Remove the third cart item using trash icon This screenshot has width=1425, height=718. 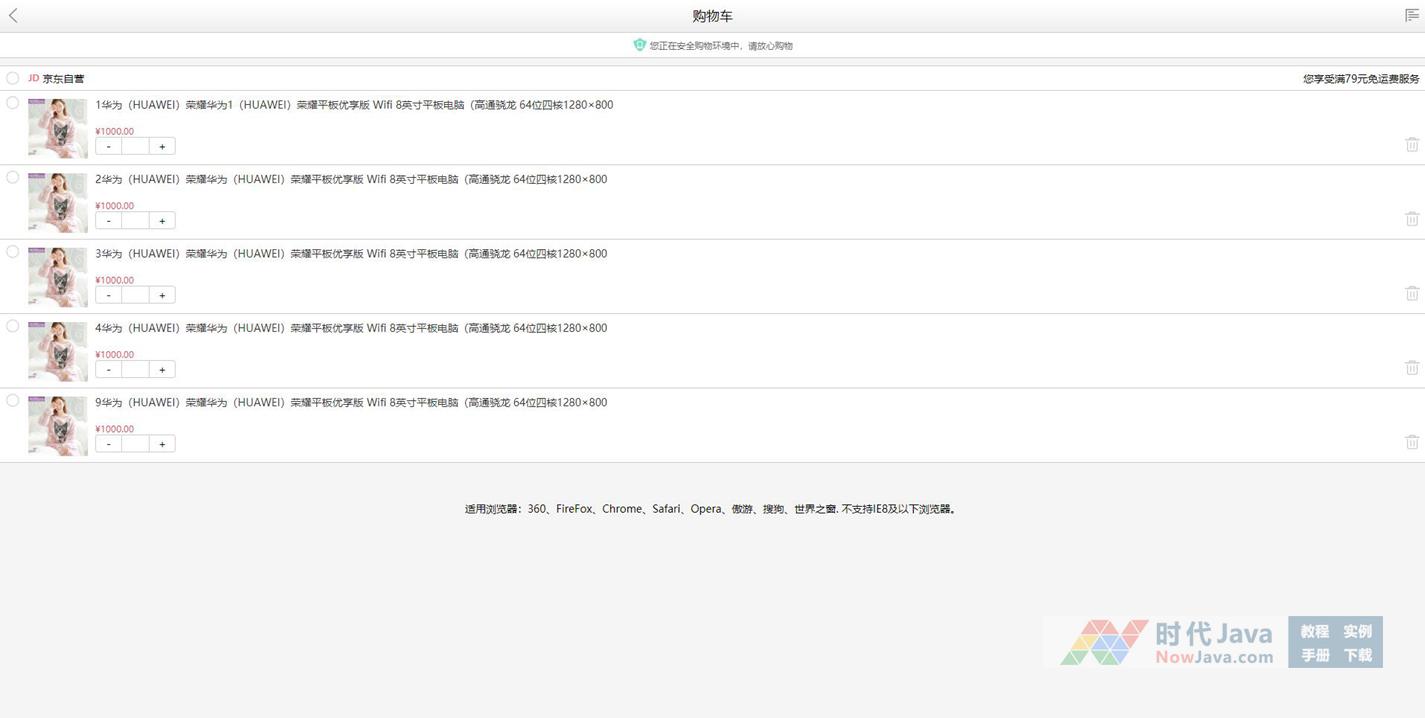1412,293
